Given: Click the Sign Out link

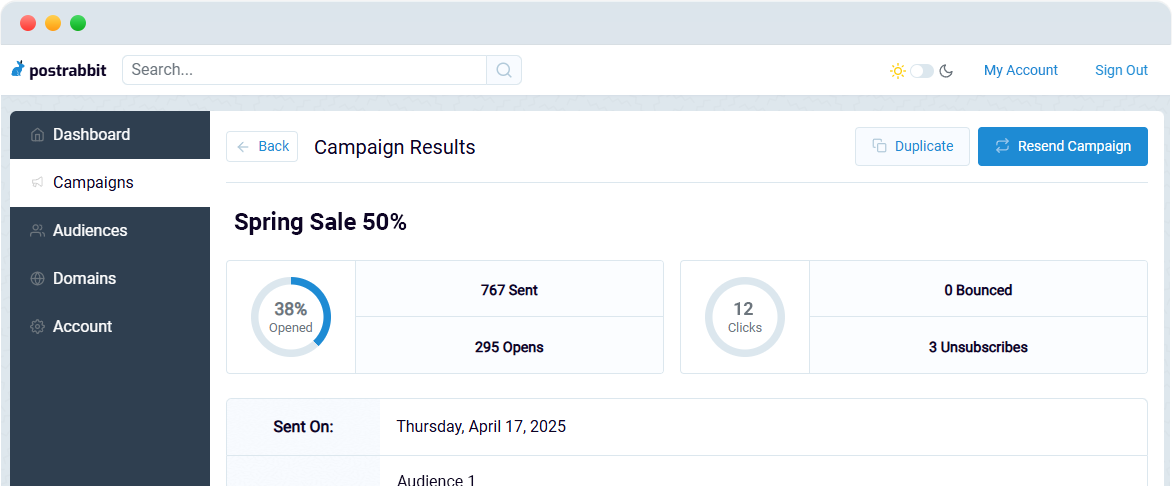Looking at the screenshot, I should pos(1121,70).
